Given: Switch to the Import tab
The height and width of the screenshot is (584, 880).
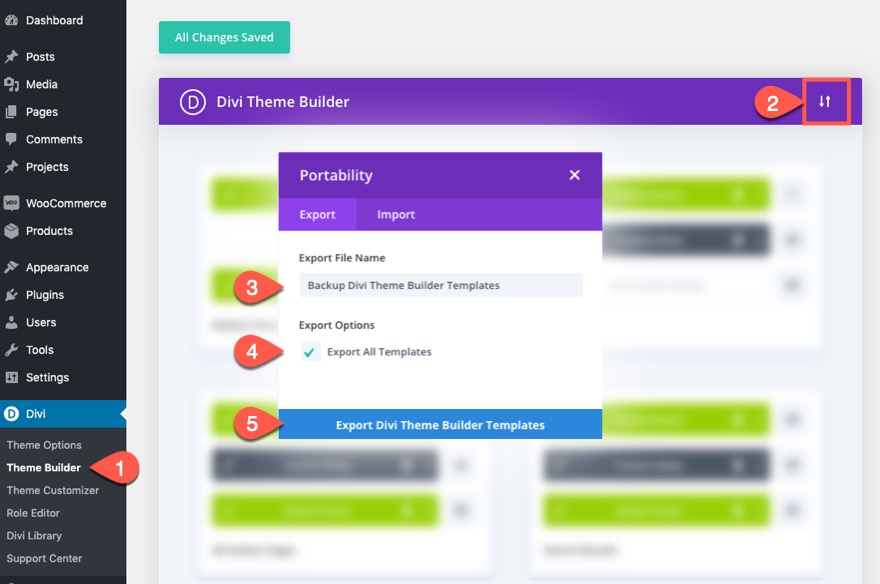Looking at the screenshot, I should [396, 214].
